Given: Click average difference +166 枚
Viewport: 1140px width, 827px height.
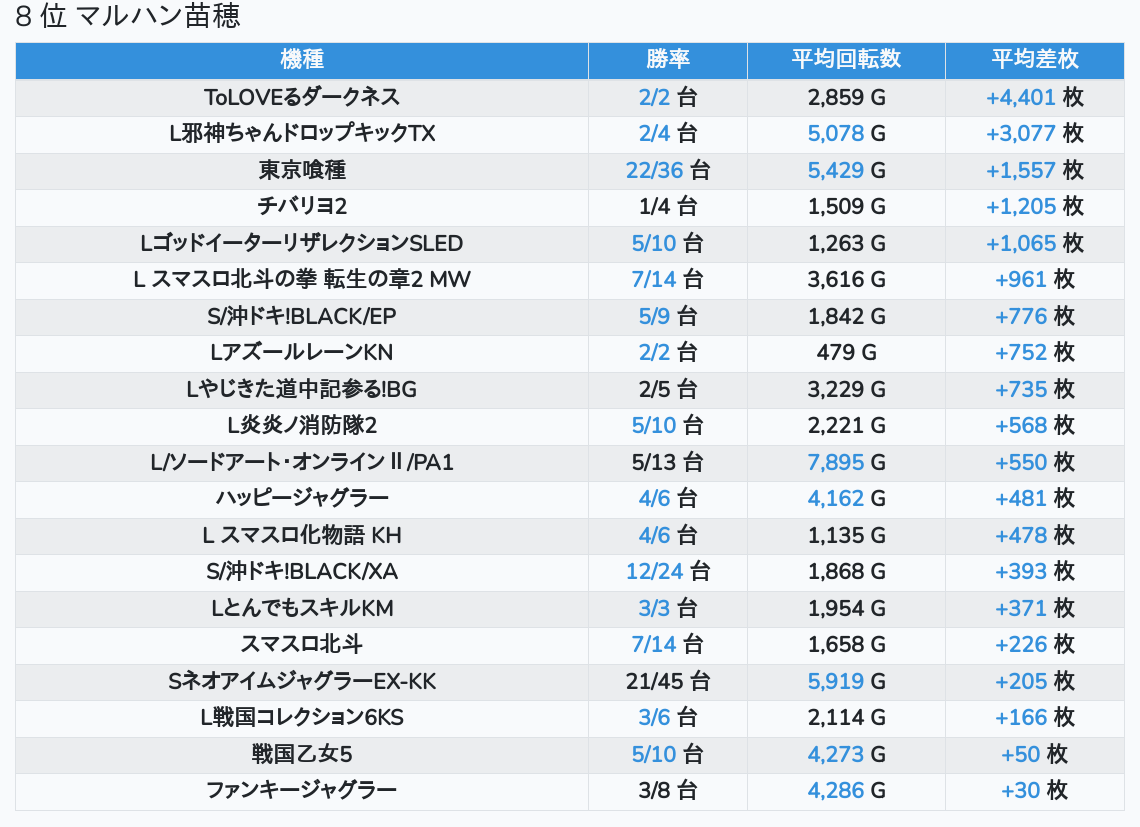Looking at the screenshot, I should [x=1035, y=718].
